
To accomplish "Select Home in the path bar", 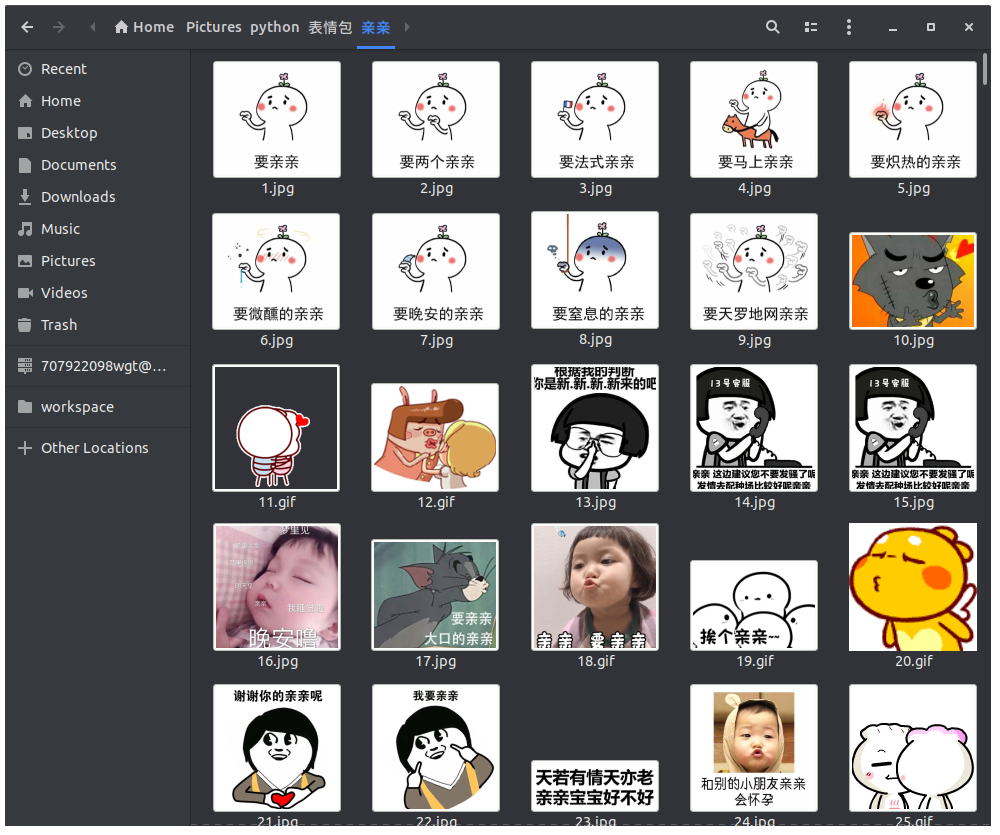I will (x=144, y=27).
